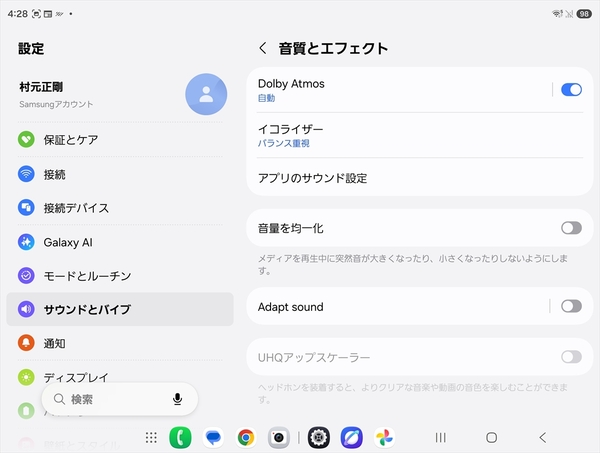Select 接続 in the settings list

(x=120, y=174)
